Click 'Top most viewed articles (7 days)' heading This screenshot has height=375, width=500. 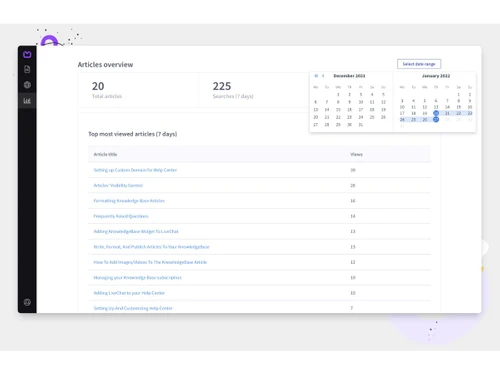(133, 134)
